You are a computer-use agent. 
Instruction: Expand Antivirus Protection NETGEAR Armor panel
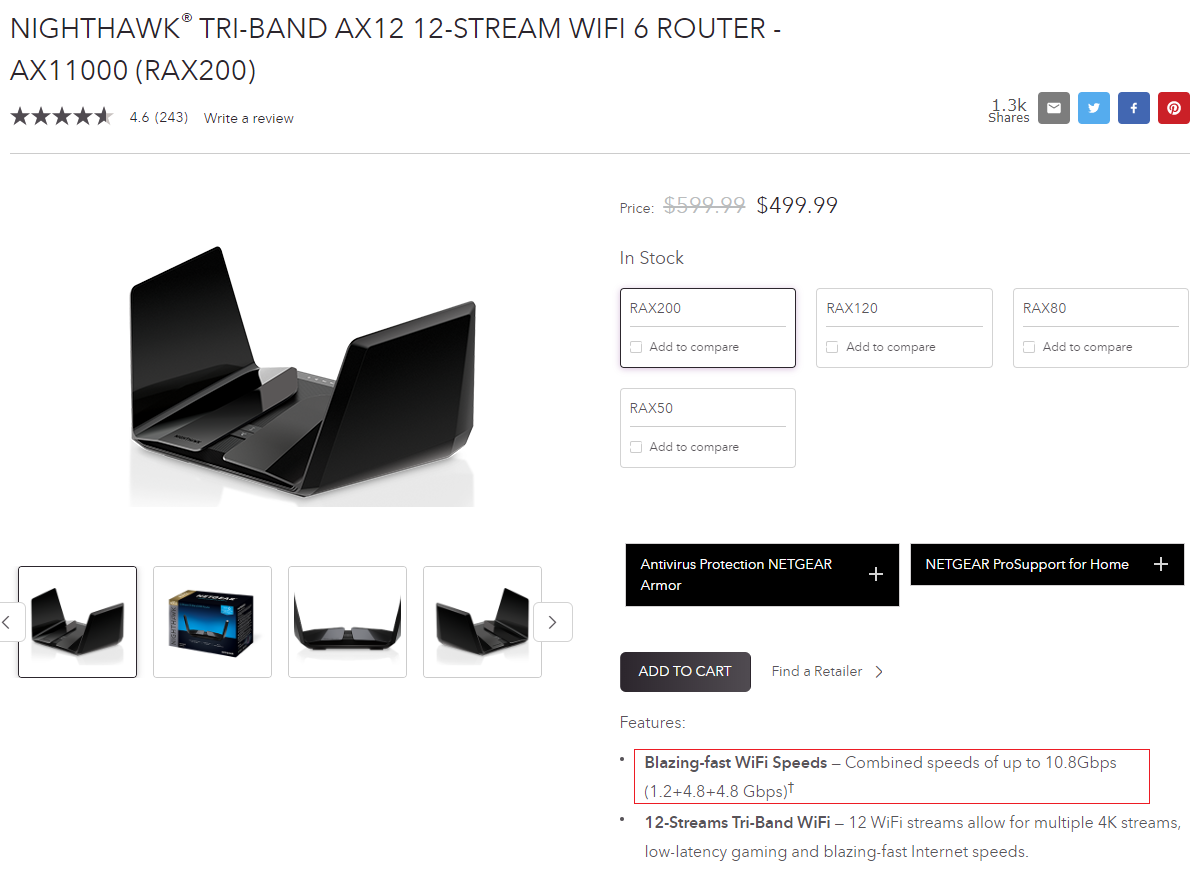tap(762, 575)
